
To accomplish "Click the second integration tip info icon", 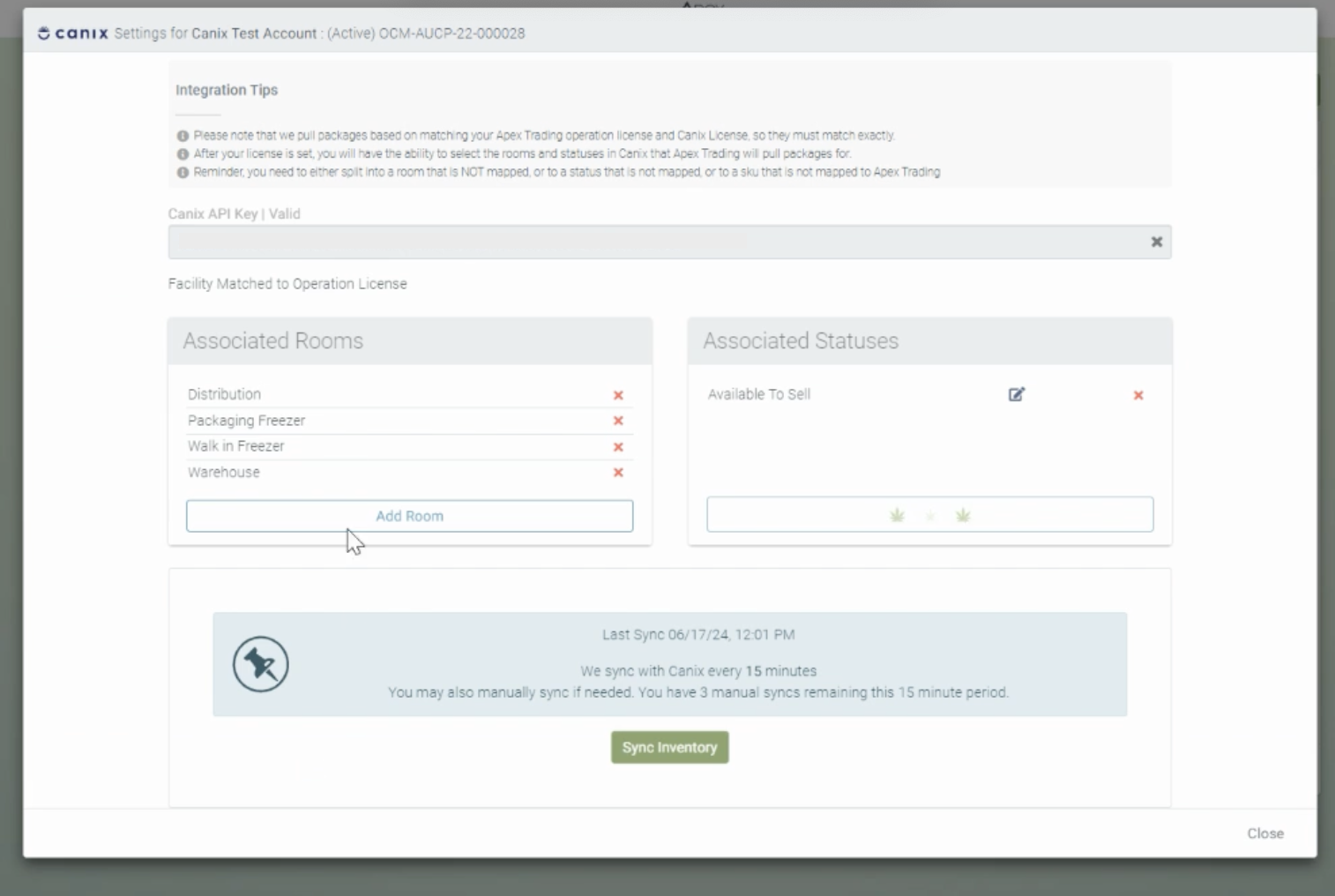I will click(183, 154).
